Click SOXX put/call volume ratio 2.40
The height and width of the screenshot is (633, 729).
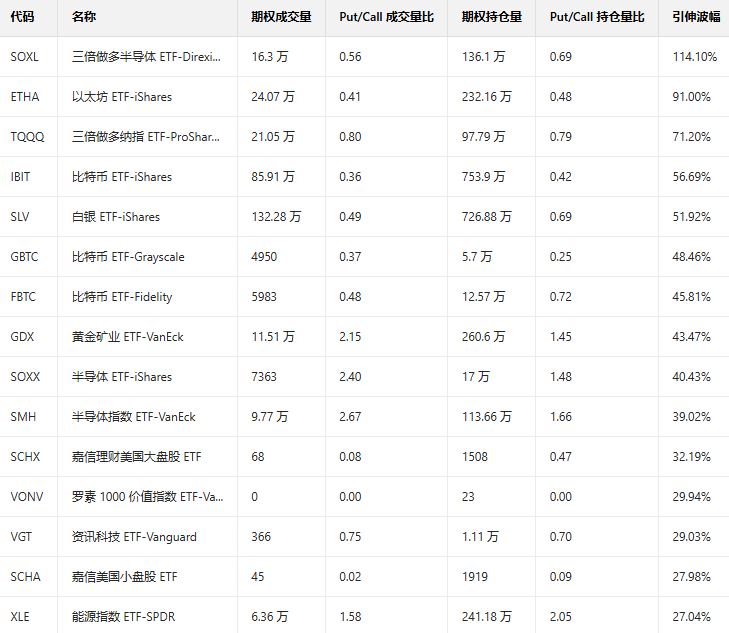[350, 376]
